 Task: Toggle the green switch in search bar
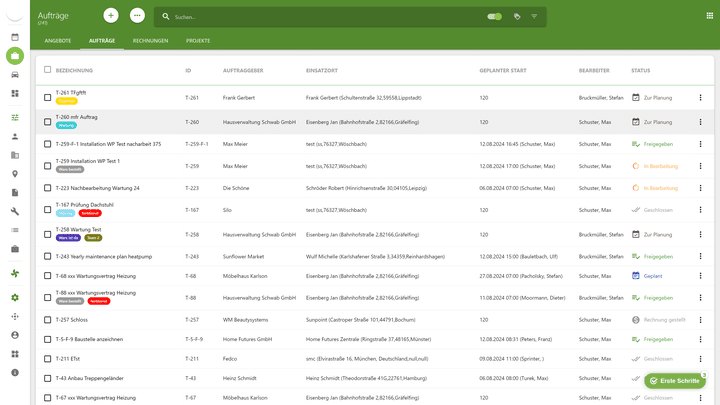click(494, 17)
